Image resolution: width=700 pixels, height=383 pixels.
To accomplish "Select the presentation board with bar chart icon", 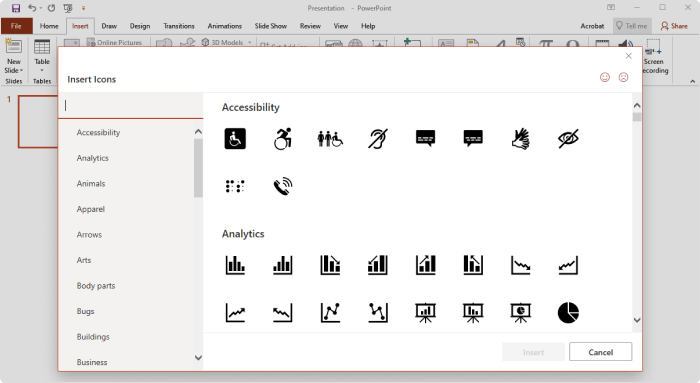I will tap(425, 312).
